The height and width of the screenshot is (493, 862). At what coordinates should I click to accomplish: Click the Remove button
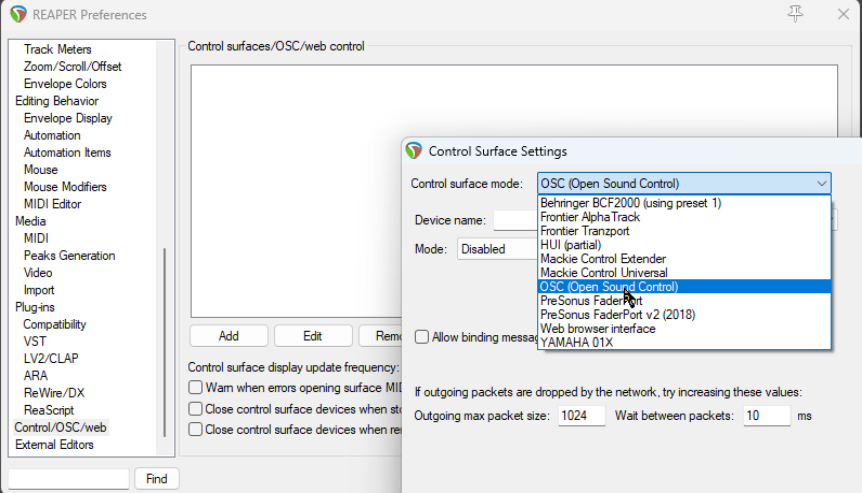381,336
